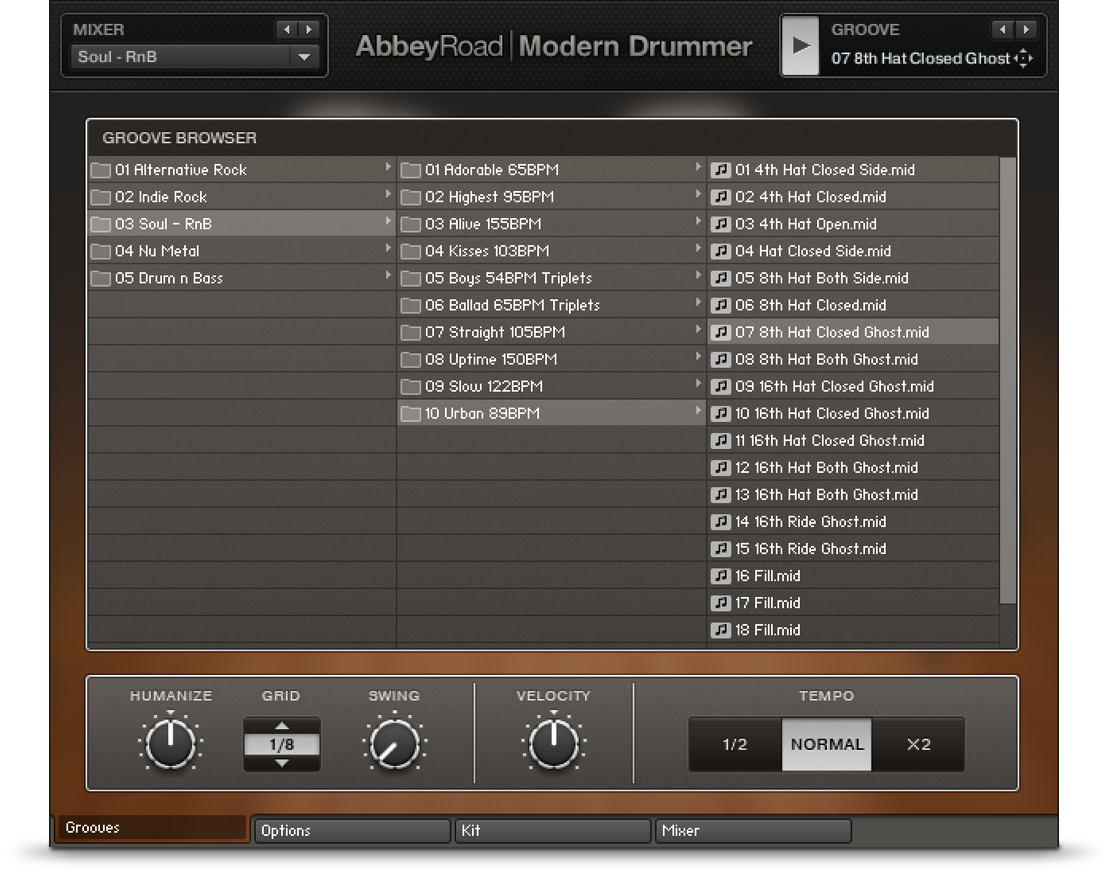Image resolution: width=1110 pixels, height=880 pixels.
Task: Select 08 8th Hat Both Ghost.mid
Action: click(x=853, y=359)
